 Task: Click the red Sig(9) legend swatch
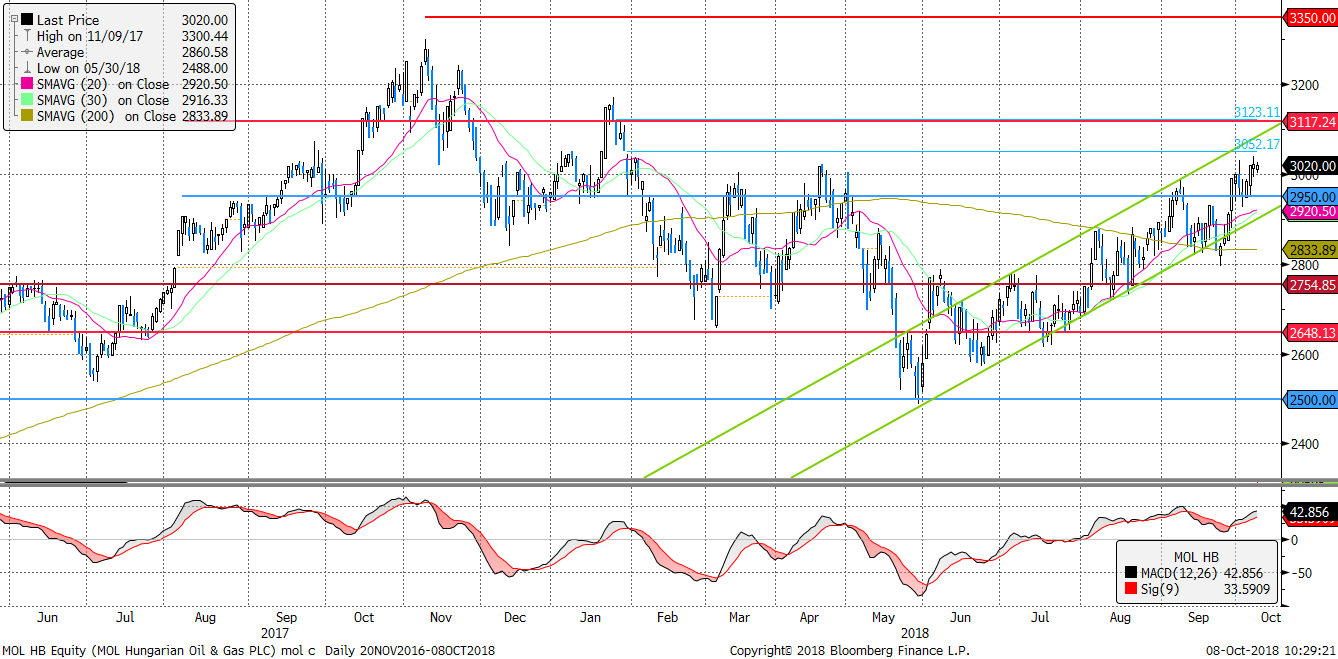[x=1131, y=590]
